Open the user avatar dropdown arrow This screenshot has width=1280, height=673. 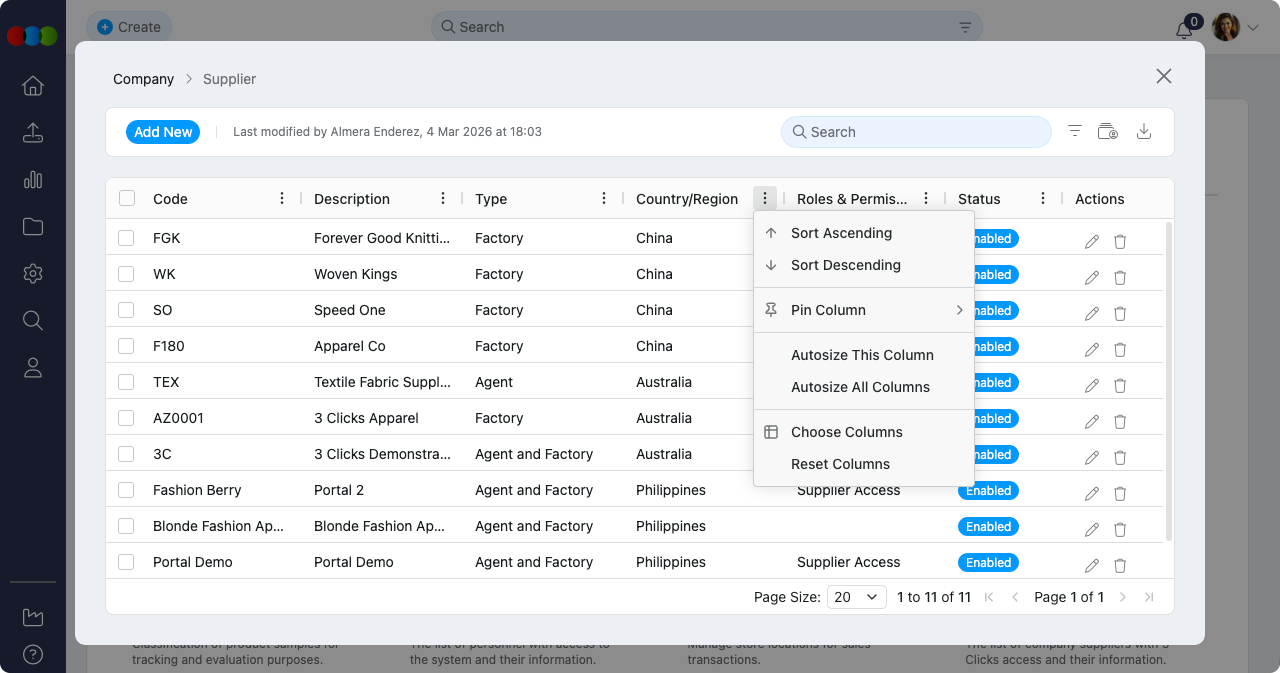[x=1253, y=28]
